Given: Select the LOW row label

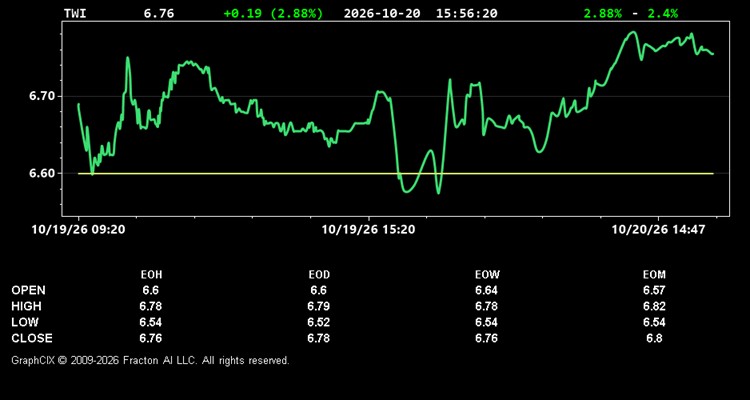Looking at the screenshot, I should [25, 322].
